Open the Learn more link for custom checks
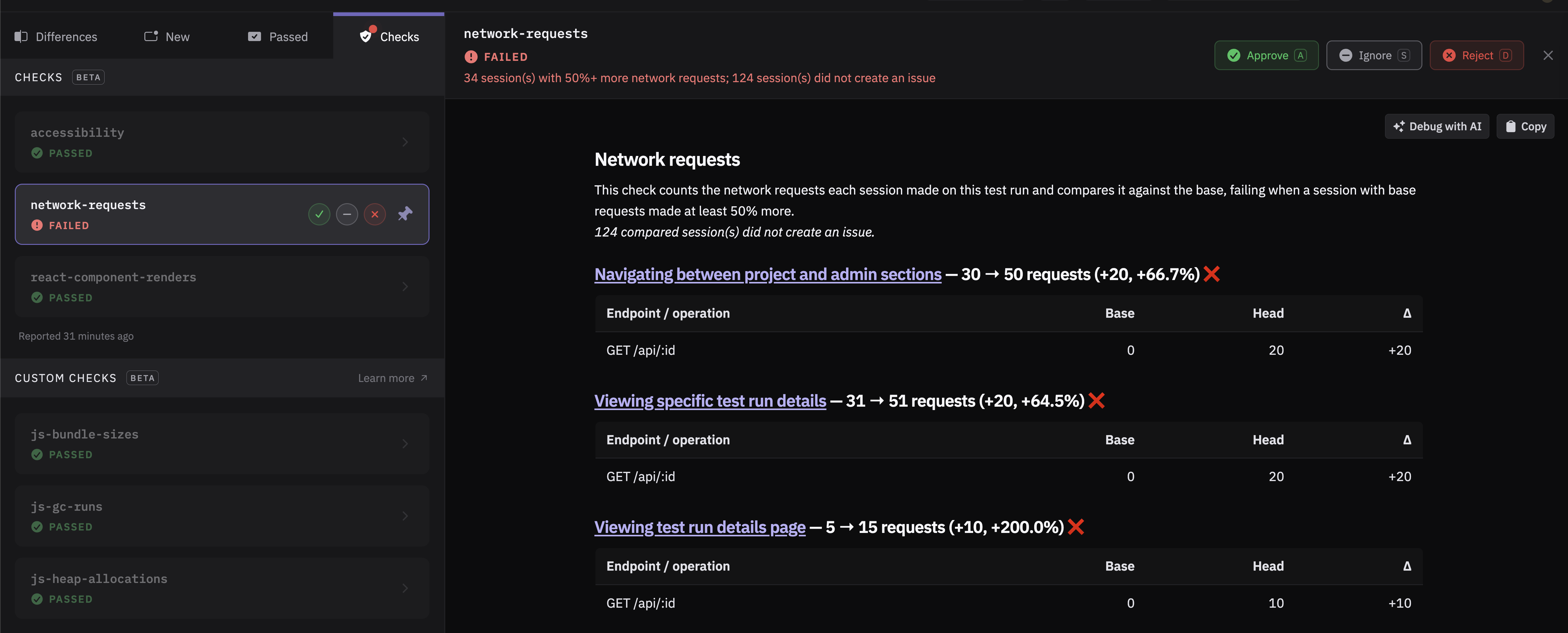 392,378
